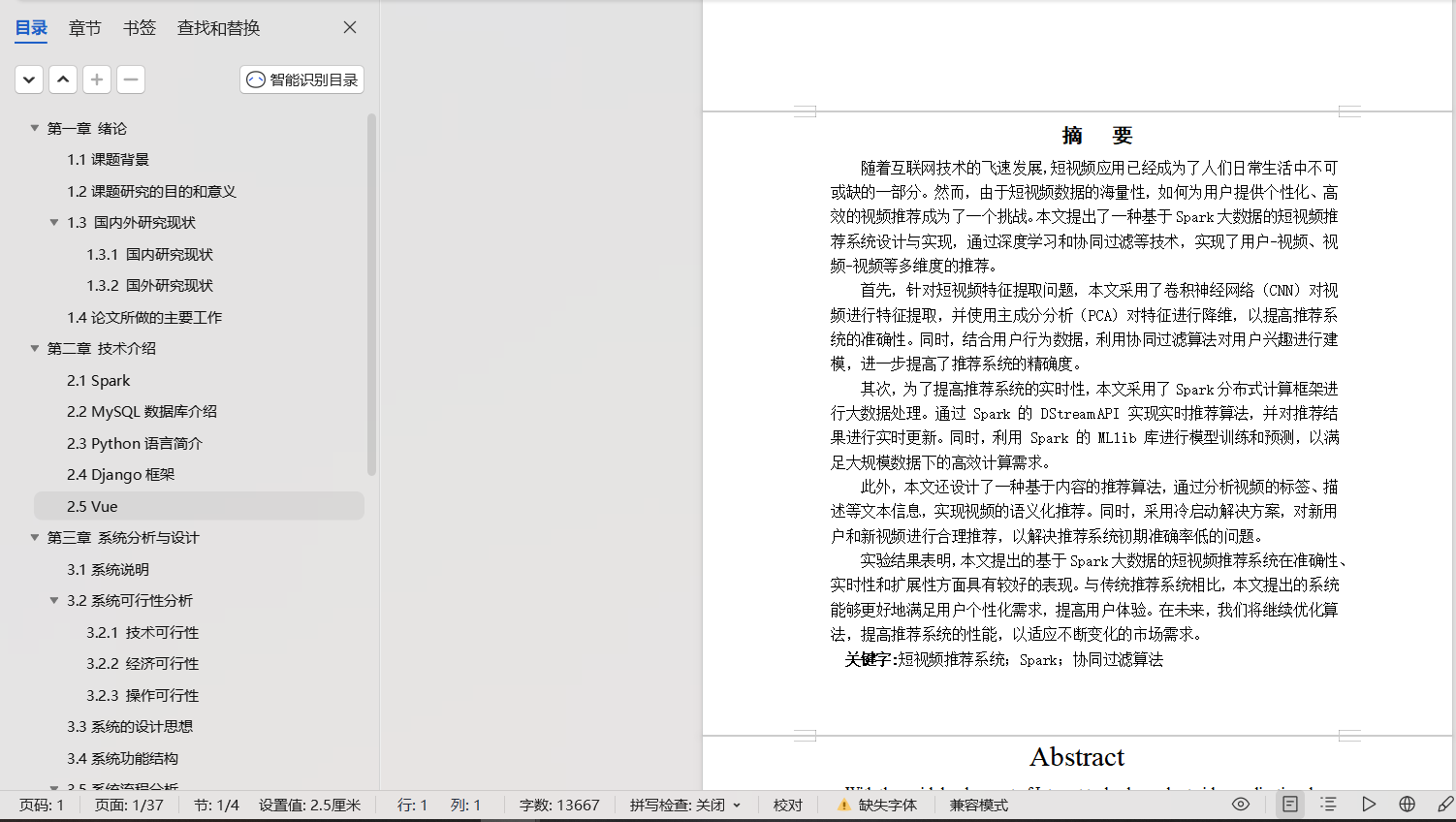Image resolution: width=1456 pixels, height=822 pixels.
Task: Click the outline panel vertical scrollbar
Action: click(371, 294)
